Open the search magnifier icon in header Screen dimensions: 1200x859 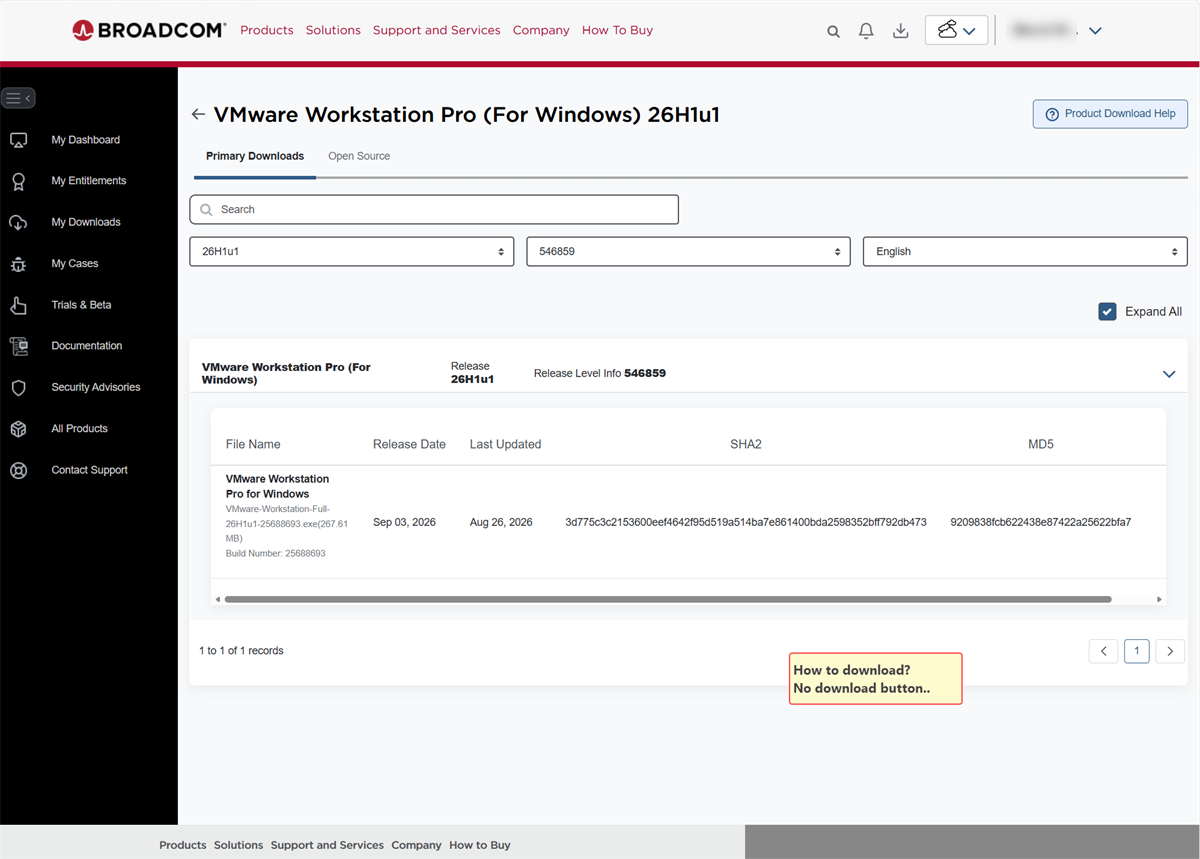pos(833,31)
